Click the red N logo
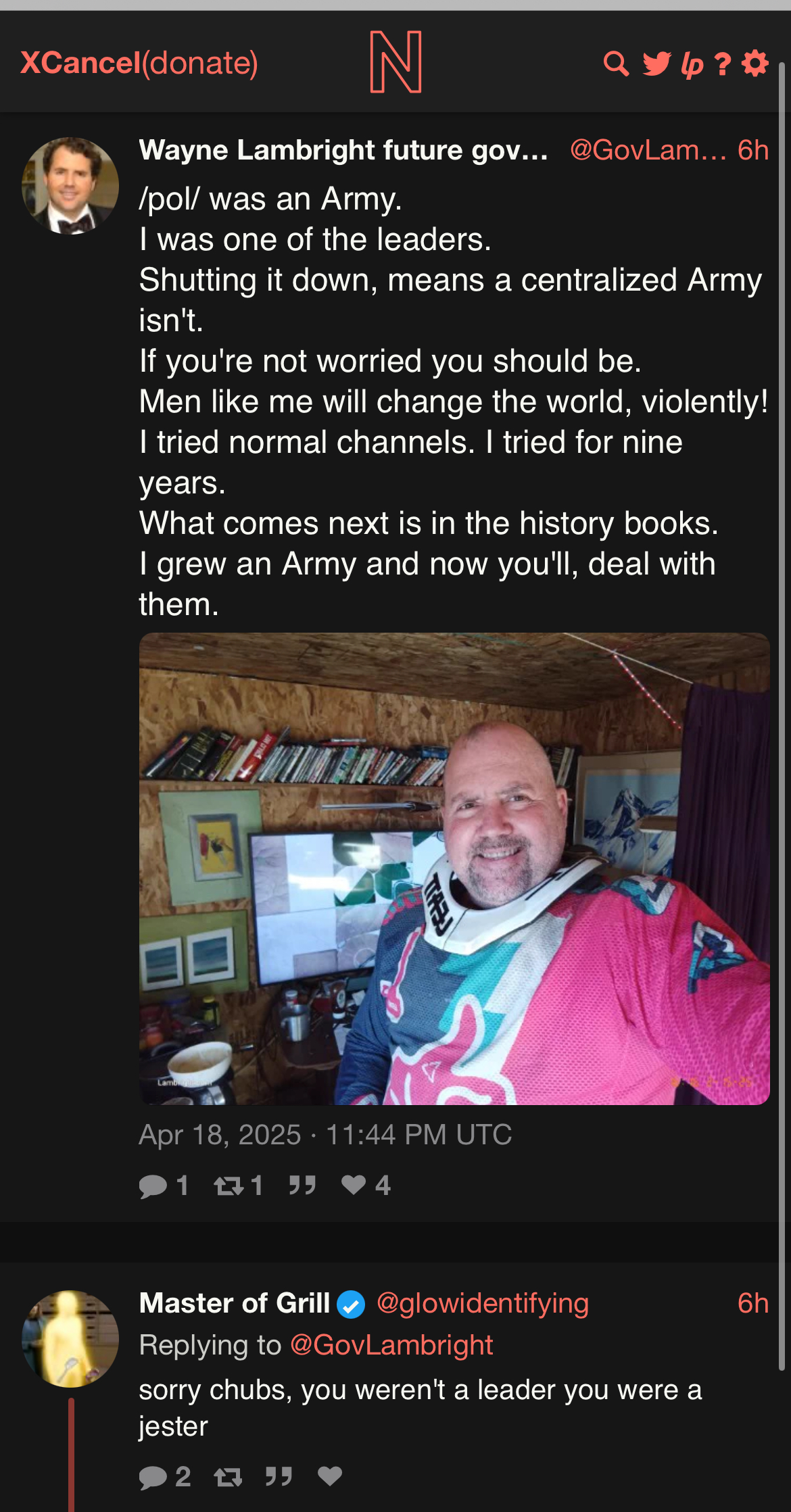Viewport: 791px width, 1512px height. pyautogui.click(x=396, y=62)
